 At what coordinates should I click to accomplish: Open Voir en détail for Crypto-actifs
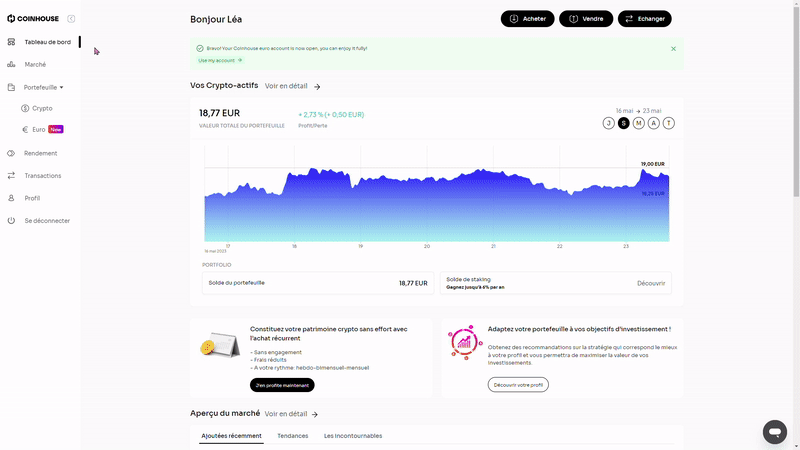(286, 86)
